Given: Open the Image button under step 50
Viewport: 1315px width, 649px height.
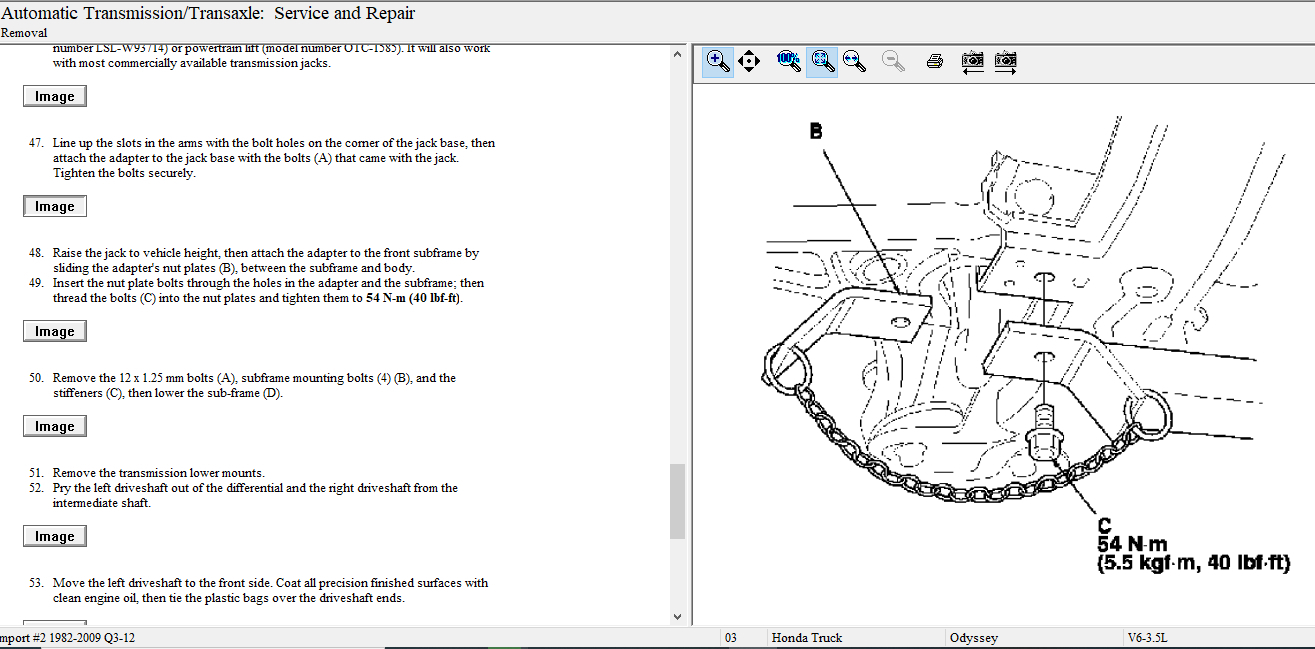Looking at the screenshot, I should 55,427.
